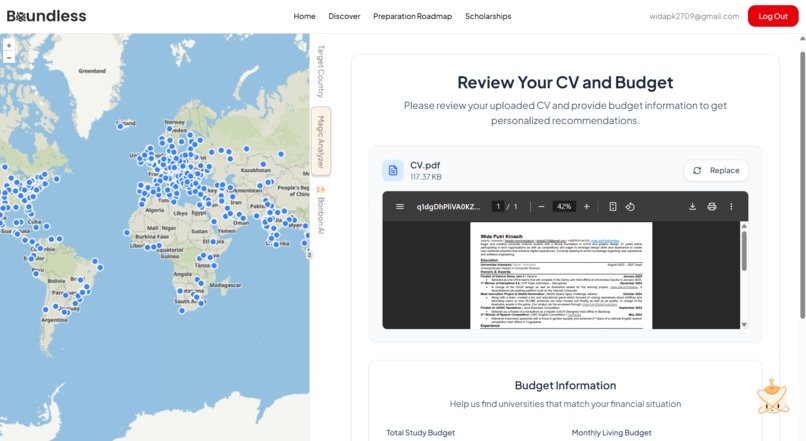The width and height of the screenshot is (806, 441).
Task: Open the Bonbon mascot chat icon
Action: click(772, 397)
